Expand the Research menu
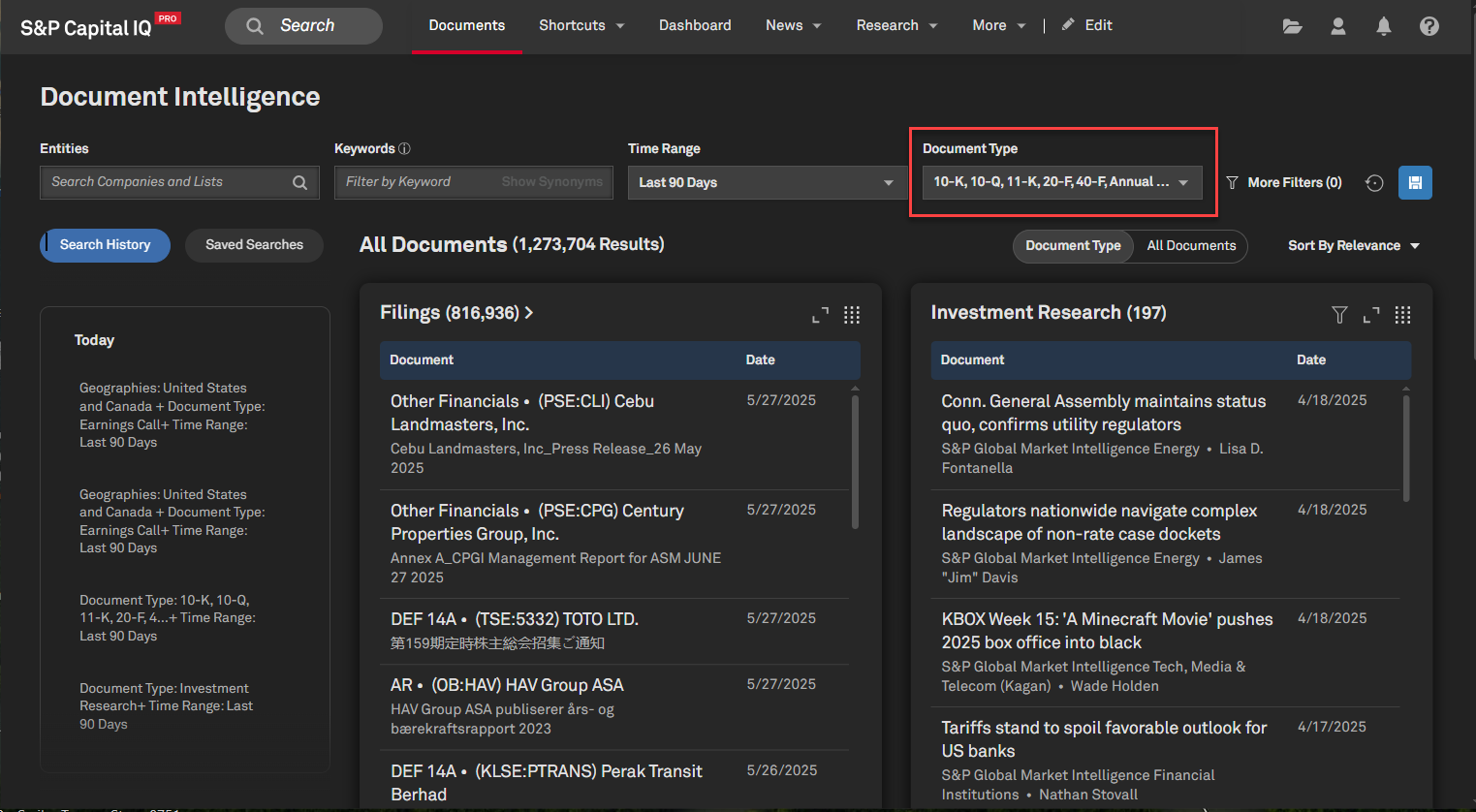1476x812 pixels. 896,25
